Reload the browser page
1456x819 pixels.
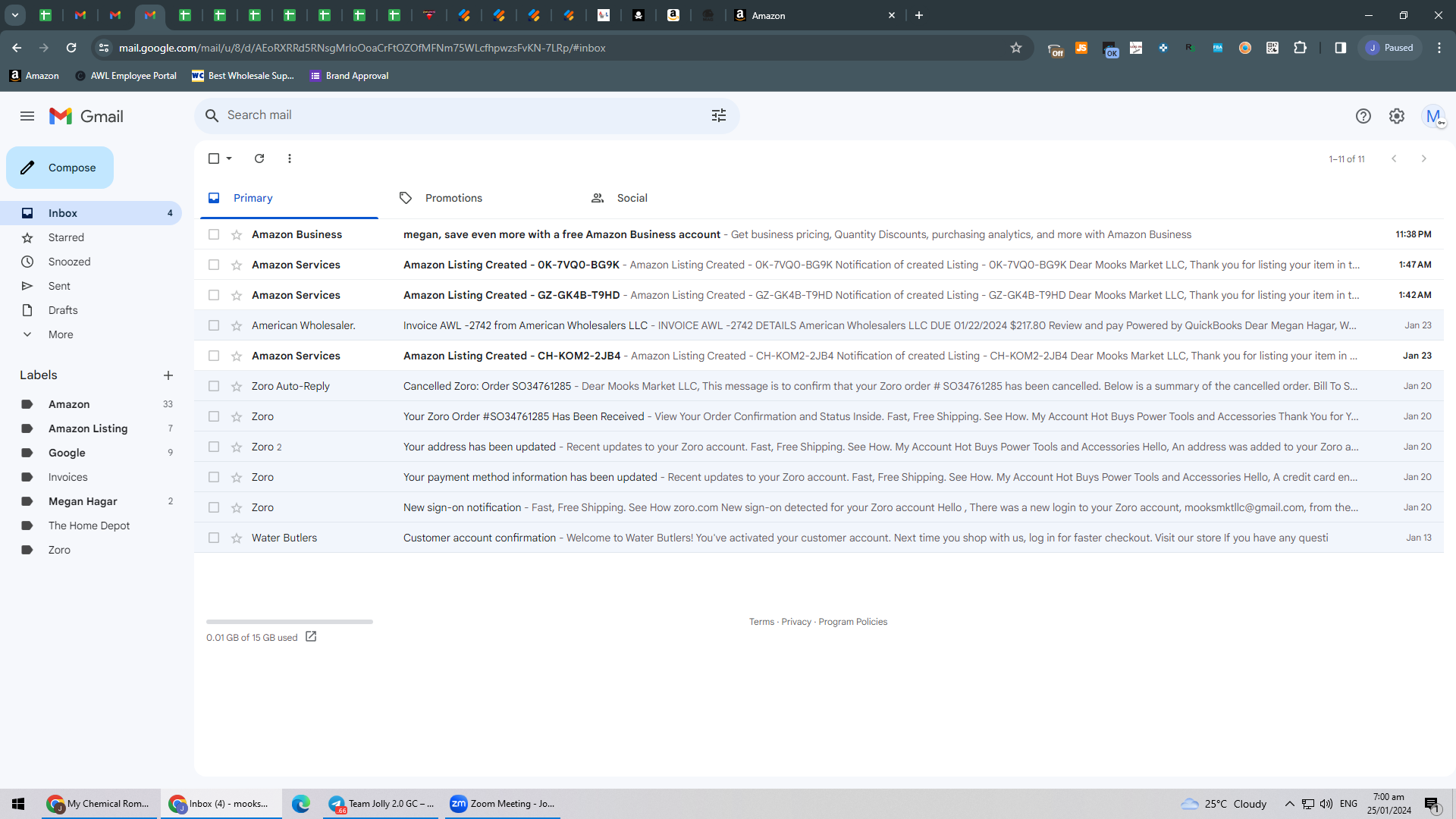coord(71,48)
